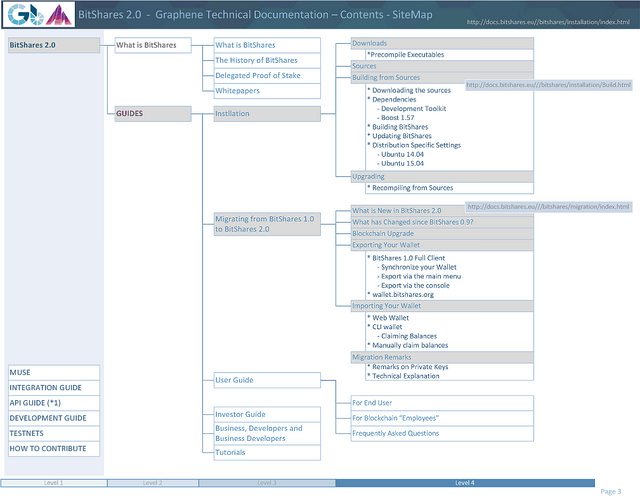Click Export via the console entry
This screenshot has height=496, width=640.
click(415, 286)
